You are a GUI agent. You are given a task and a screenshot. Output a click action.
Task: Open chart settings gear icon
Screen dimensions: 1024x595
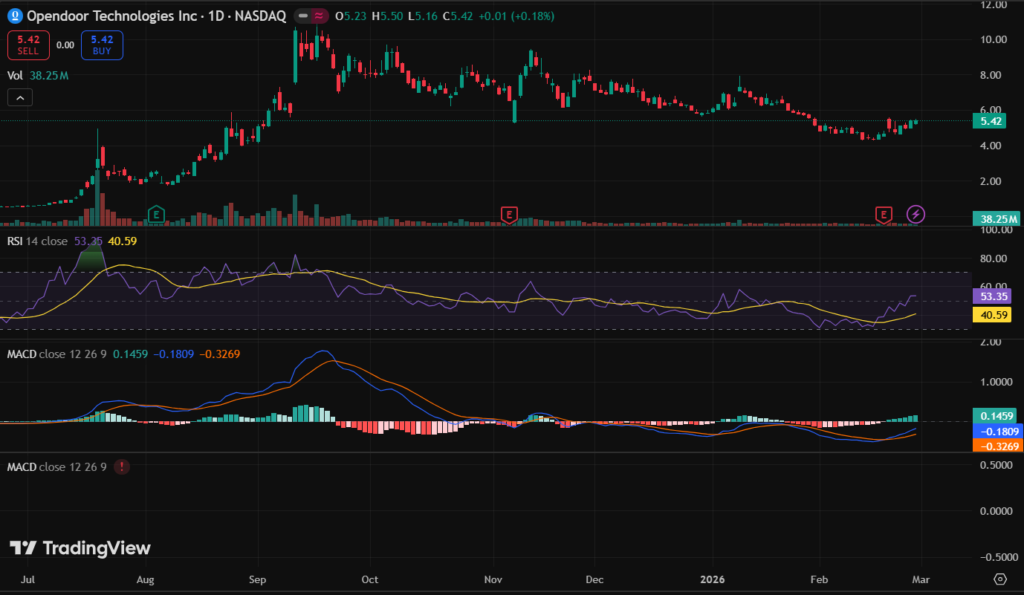[x=999, y=579]
